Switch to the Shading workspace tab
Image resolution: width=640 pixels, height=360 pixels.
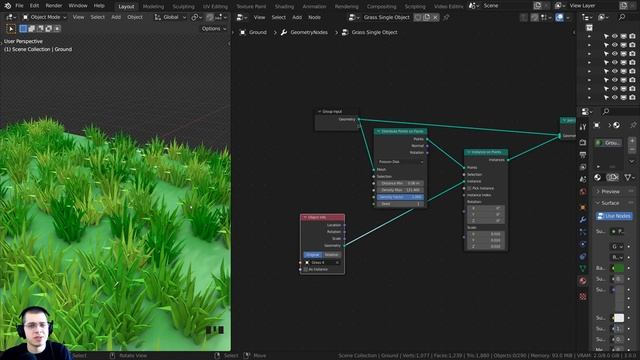click(x=284, y=6)
